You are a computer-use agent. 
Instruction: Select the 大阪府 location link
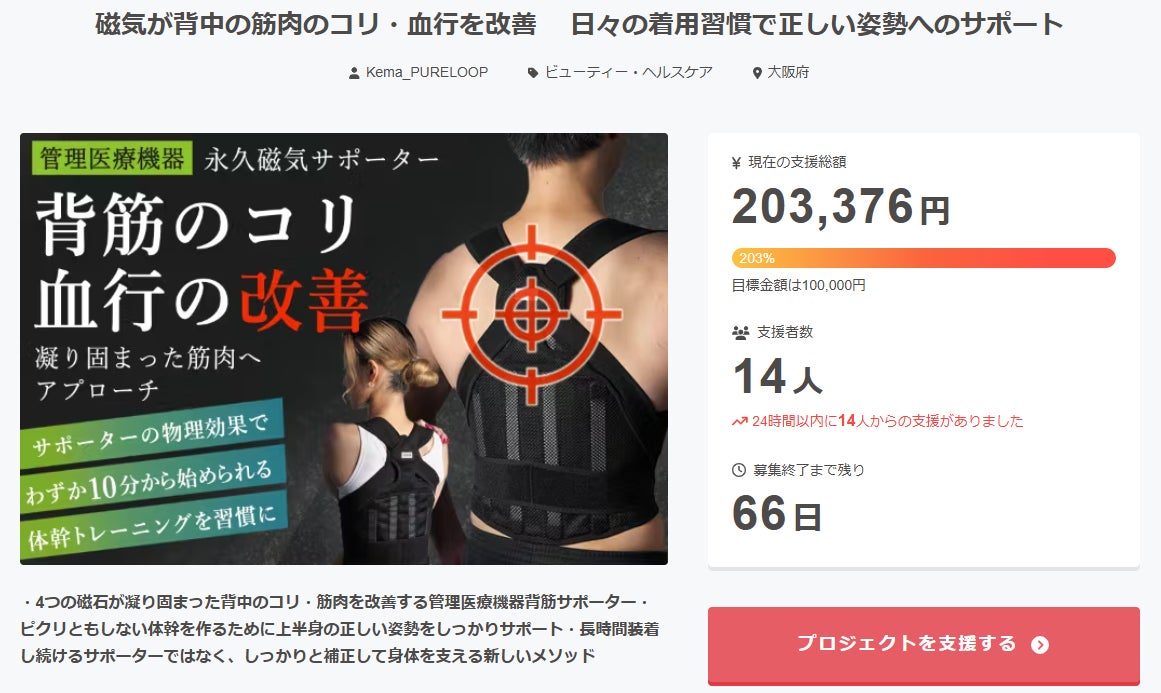coord(788,73)
